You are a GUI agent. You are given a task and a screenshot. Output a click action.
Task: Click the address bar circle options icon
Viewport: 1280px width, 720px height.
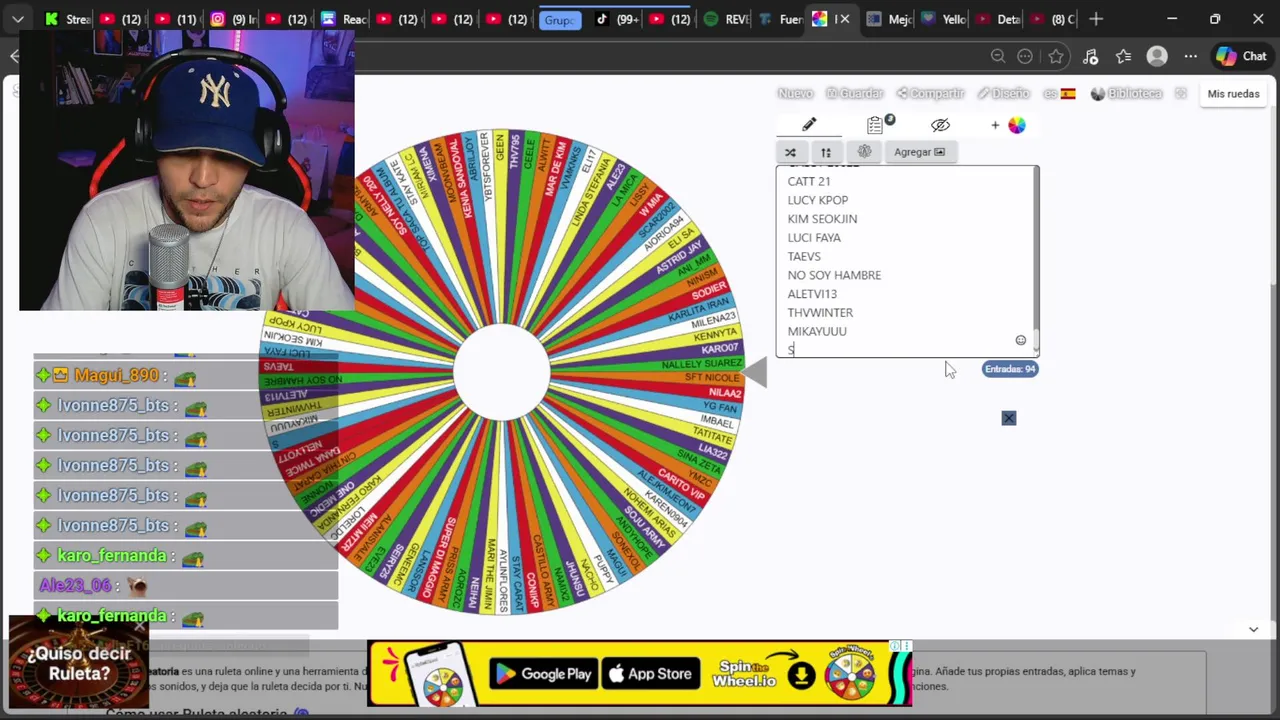point(1025,57)
